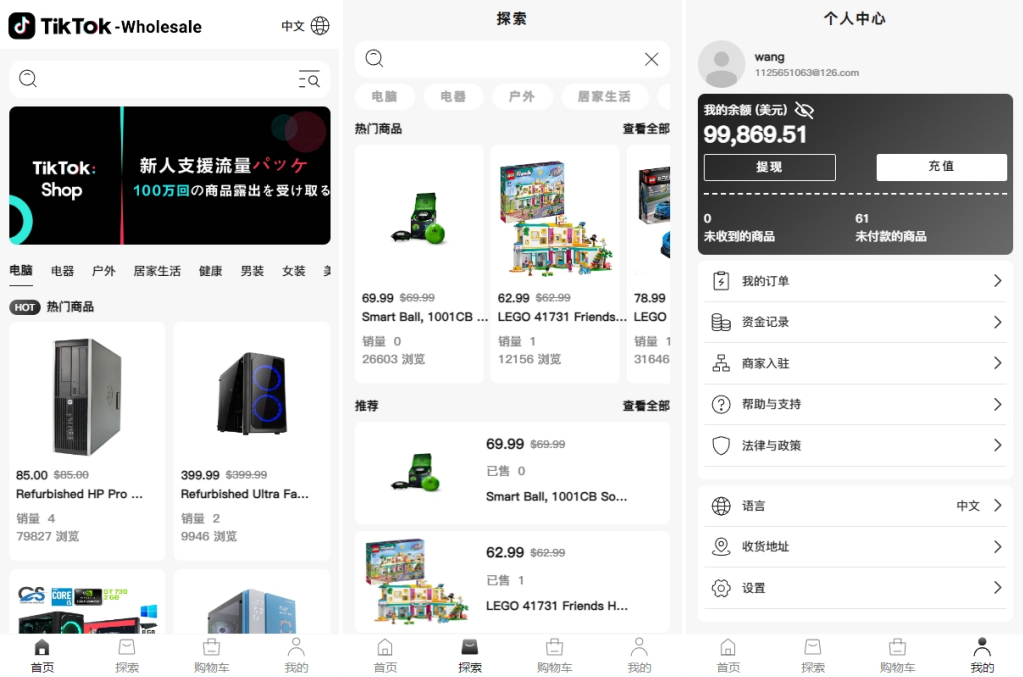Tap the user avatar for wang
This screenshot has height=677, width=1023.
point(722,64)
